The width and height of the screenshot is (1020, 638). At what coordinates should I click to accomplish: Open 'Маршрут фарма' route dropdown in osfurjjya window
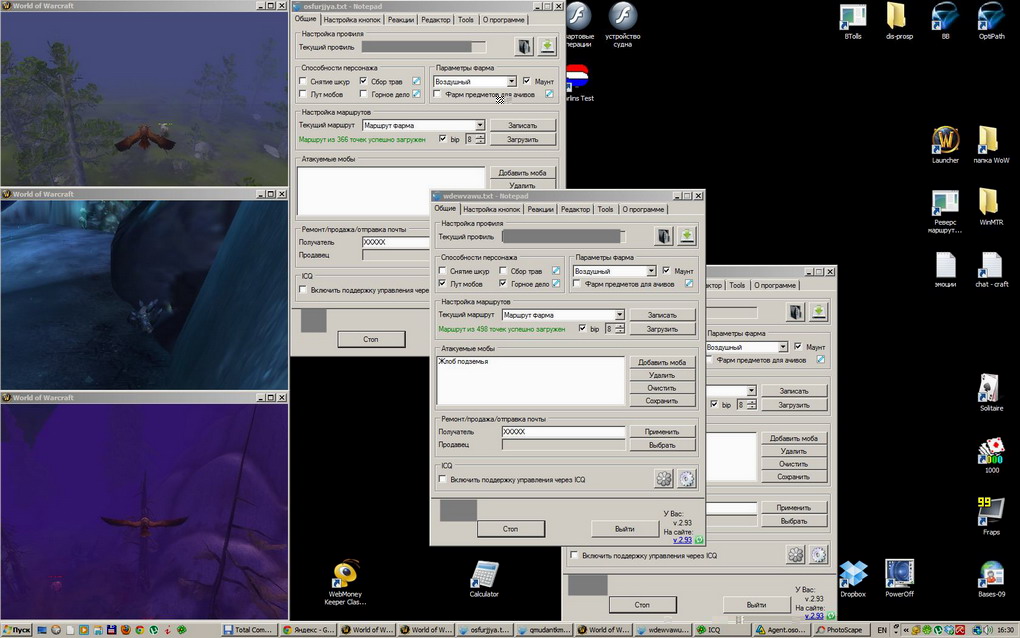(480, 125)
